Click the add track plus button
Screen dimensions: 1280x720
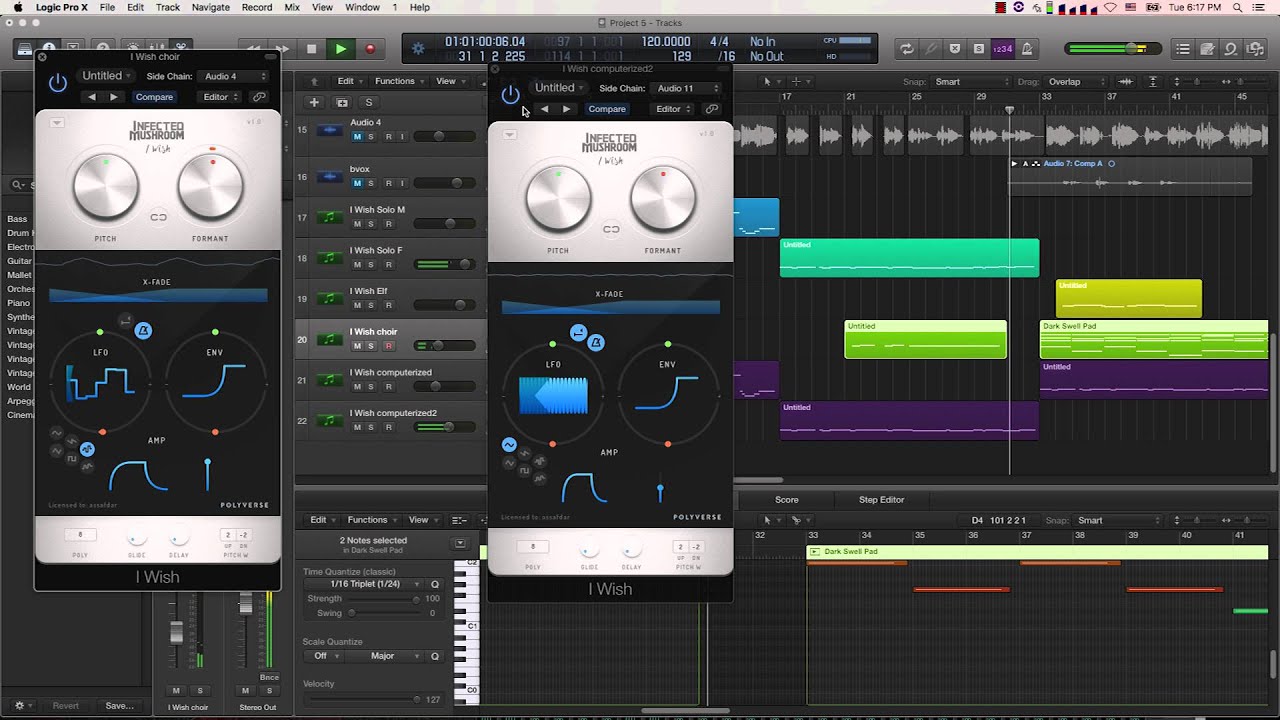point(314,102)
